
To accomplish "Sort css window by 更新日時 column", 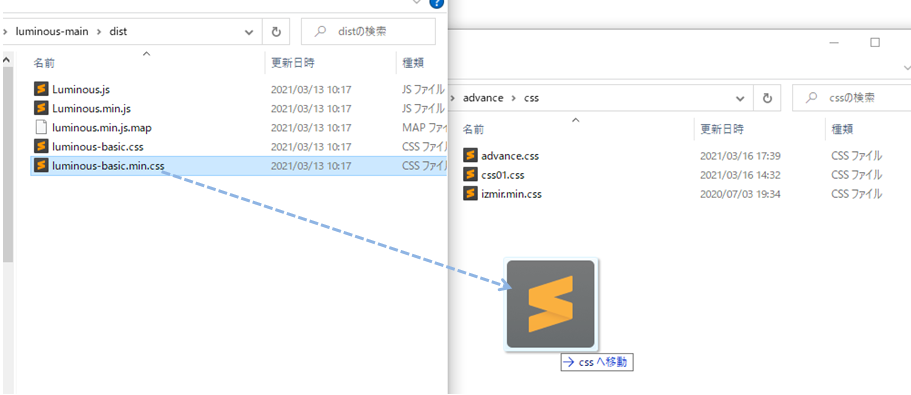I will 722,129.
